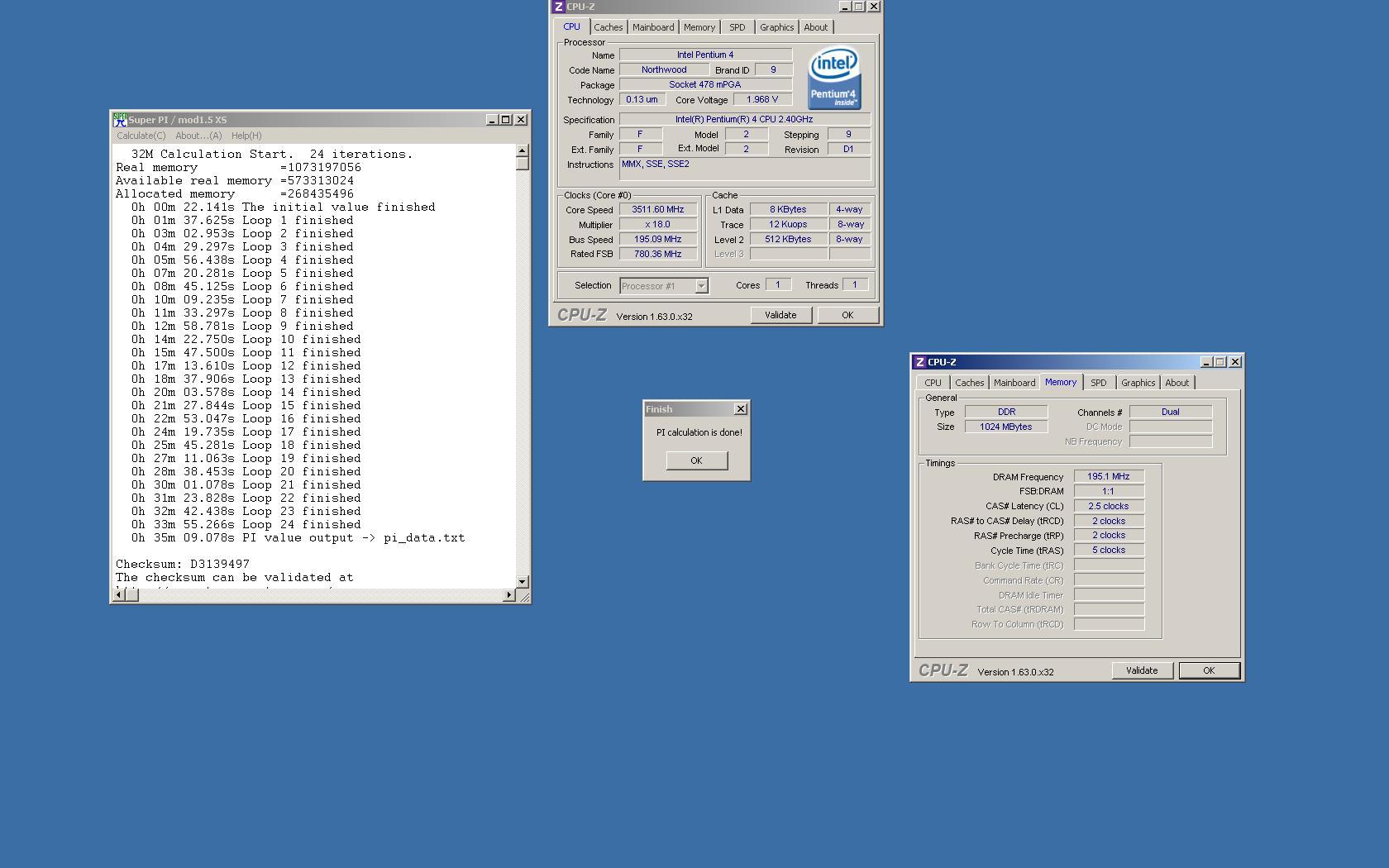Click the CAS# Latency value 2.5 clocks
Image resolution: width=1389 pixels, height=868 pixels.
click(x=1109, y=507)
